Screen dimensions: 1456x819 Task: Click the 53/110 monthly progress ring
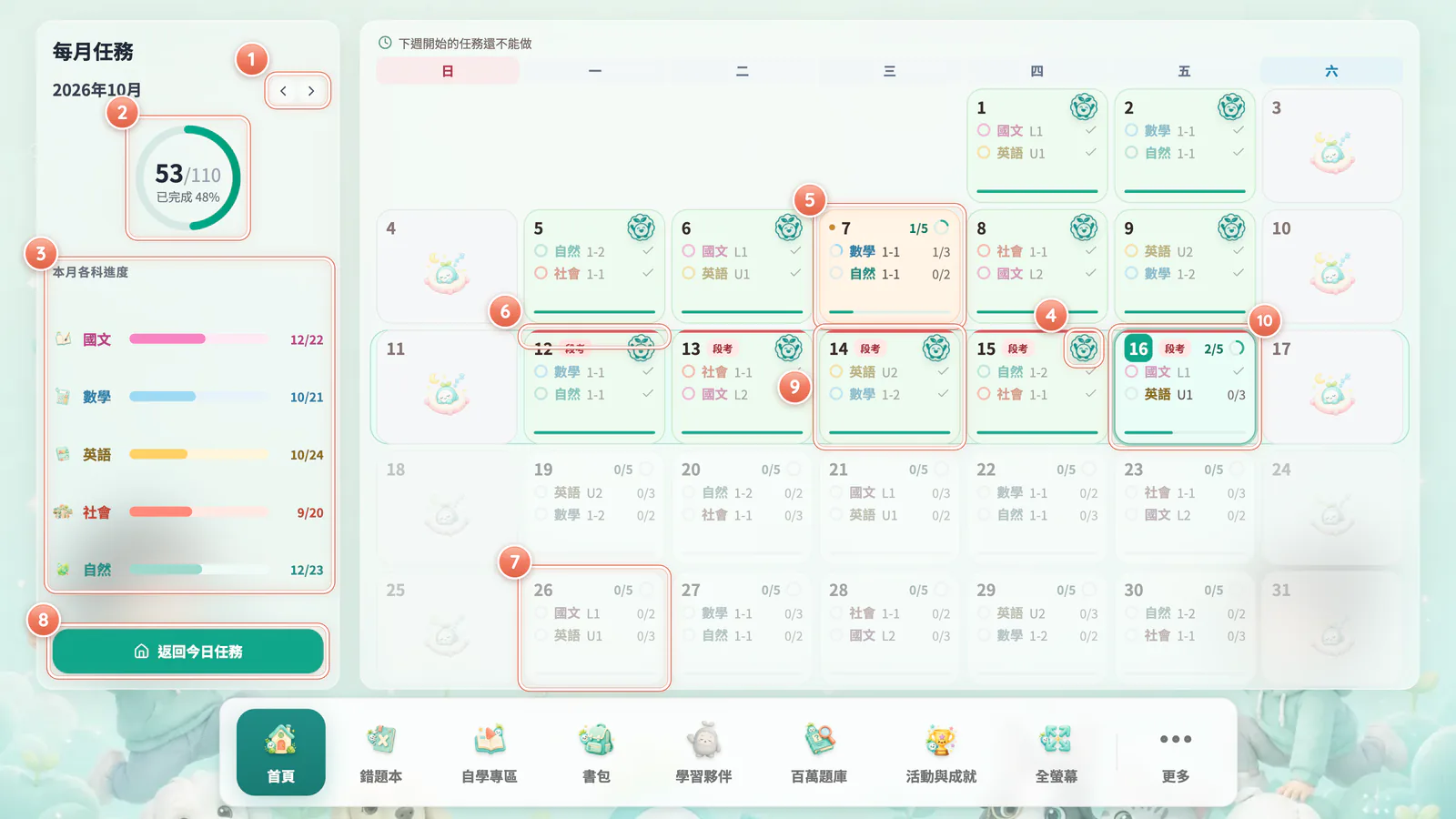pyautogui.click(x=188, y=178)
